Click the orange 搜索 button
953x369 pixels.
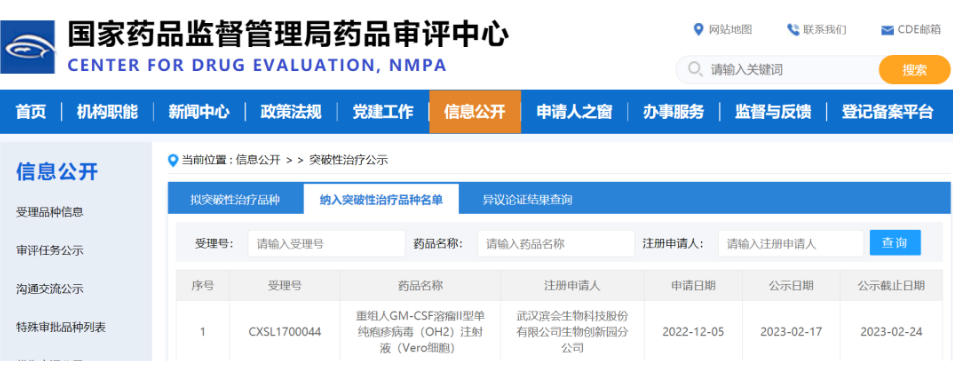pyautogui.click(x=914, y=69)
